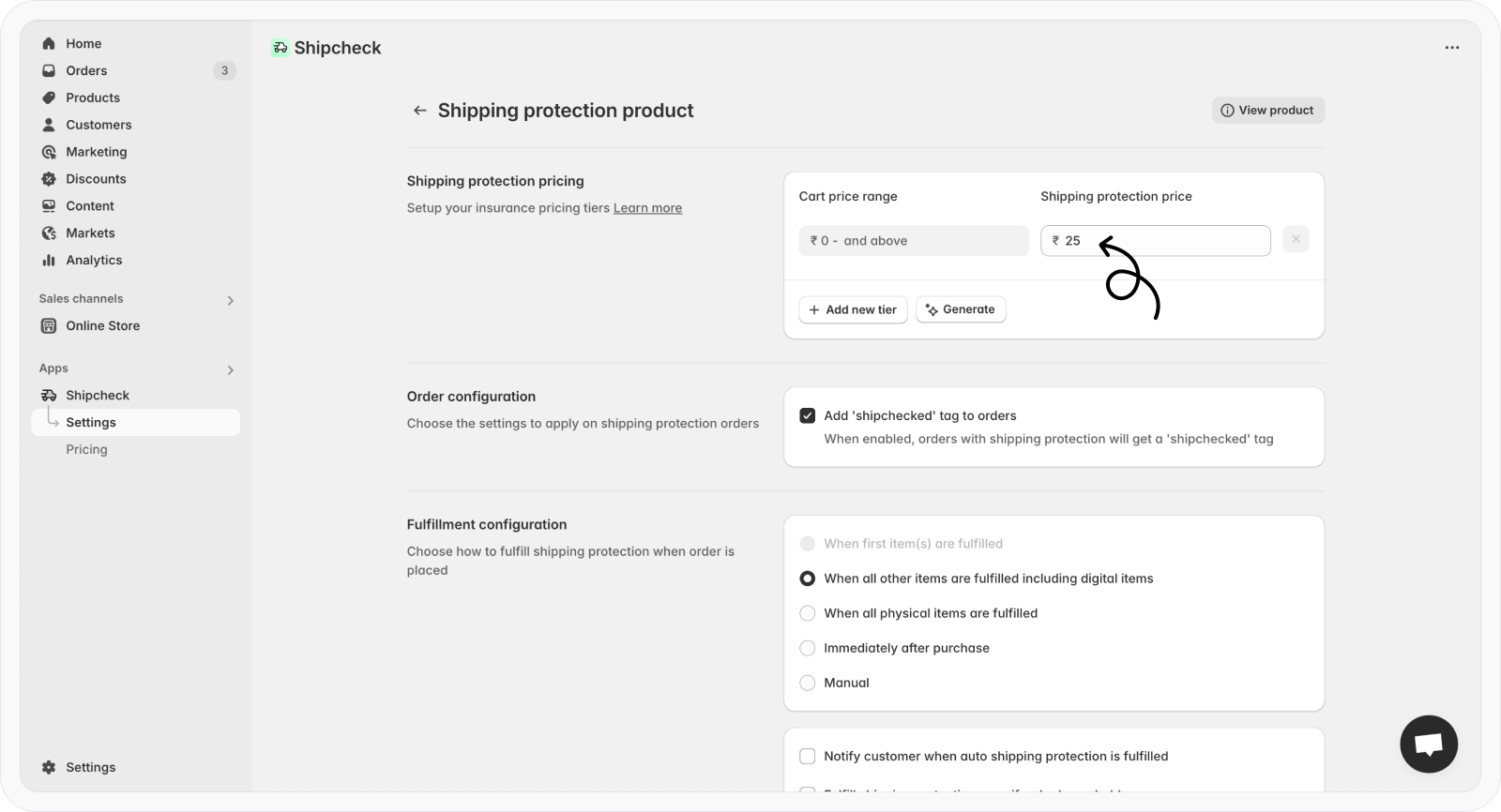Expand the Sales channels section chevron
Viewport: 1501px width, 812px height.
230,300
